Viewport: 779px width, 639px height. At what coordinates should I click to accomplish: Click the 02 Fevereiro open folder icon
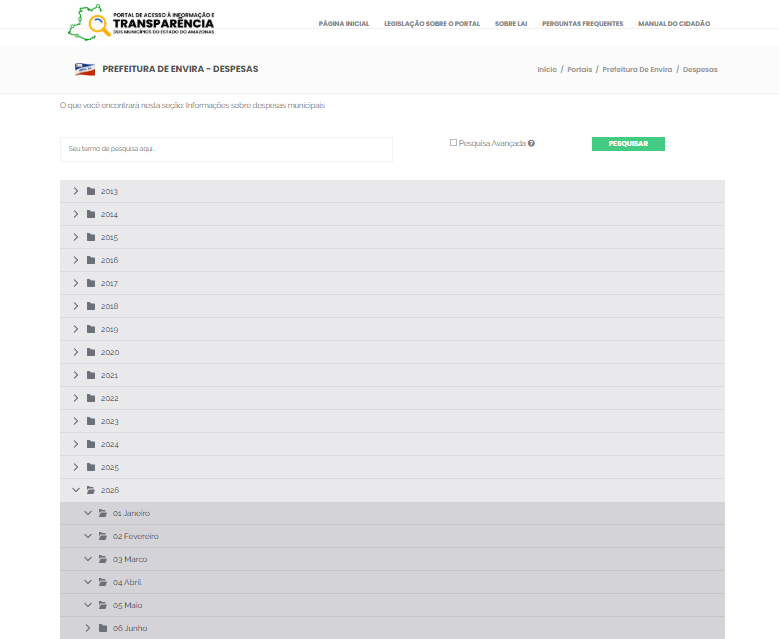(103, 536)
